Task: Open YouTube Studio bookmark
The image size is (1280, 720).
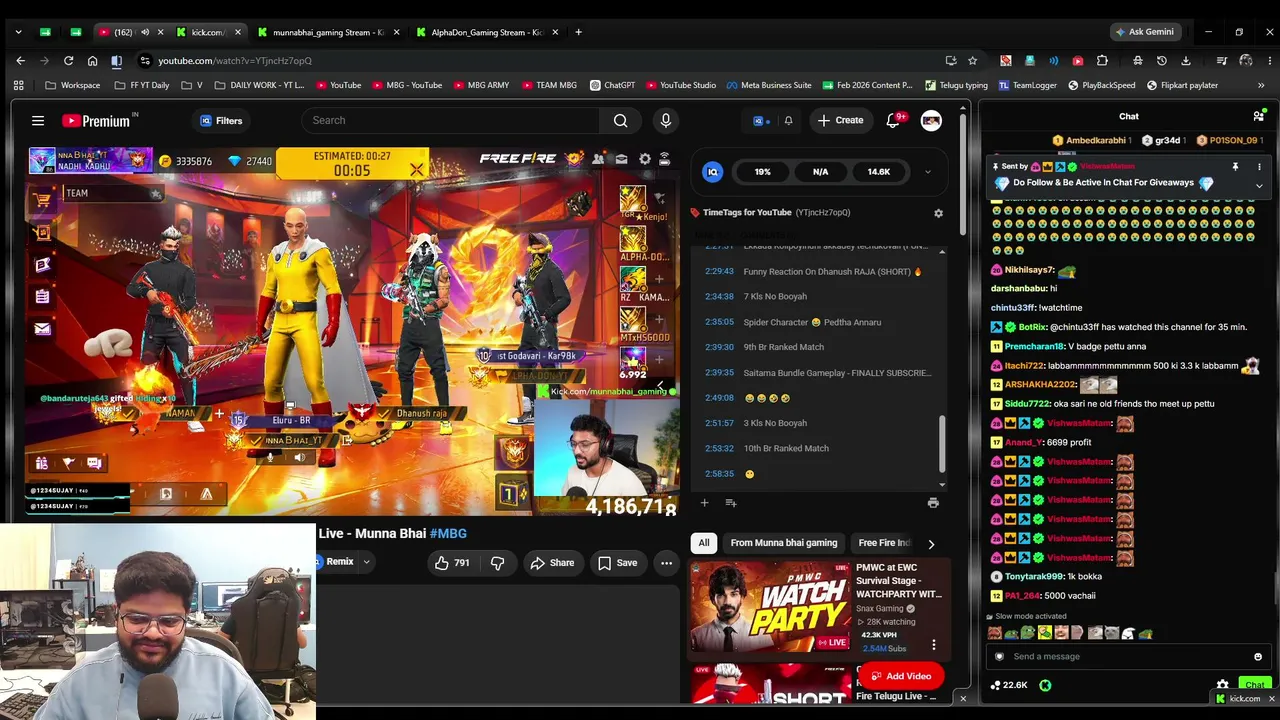Action: (681, 86)
